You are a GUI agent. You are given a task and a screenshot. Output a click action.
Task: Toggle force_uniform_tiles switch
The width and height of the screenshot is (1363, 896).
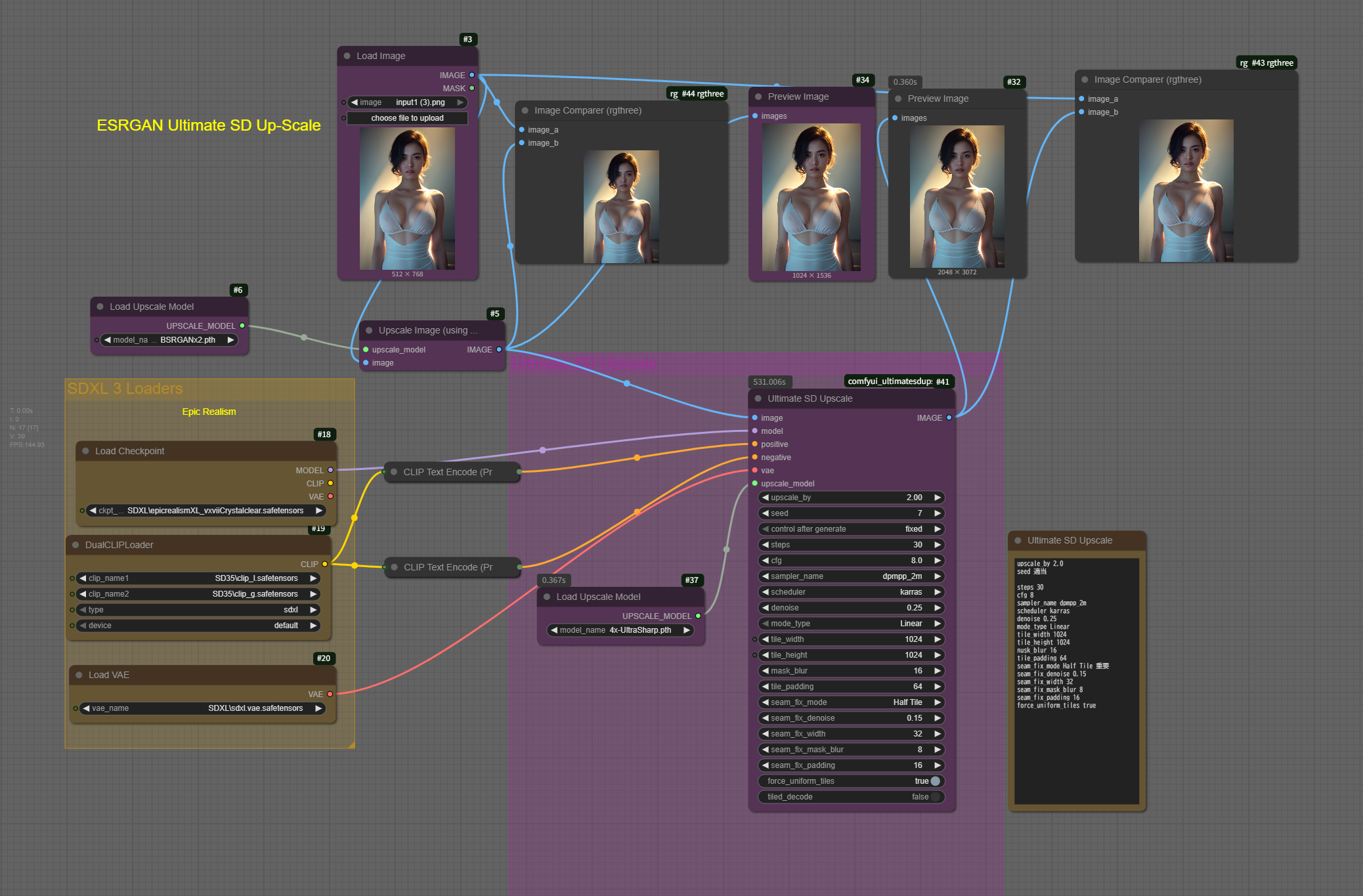935,781
